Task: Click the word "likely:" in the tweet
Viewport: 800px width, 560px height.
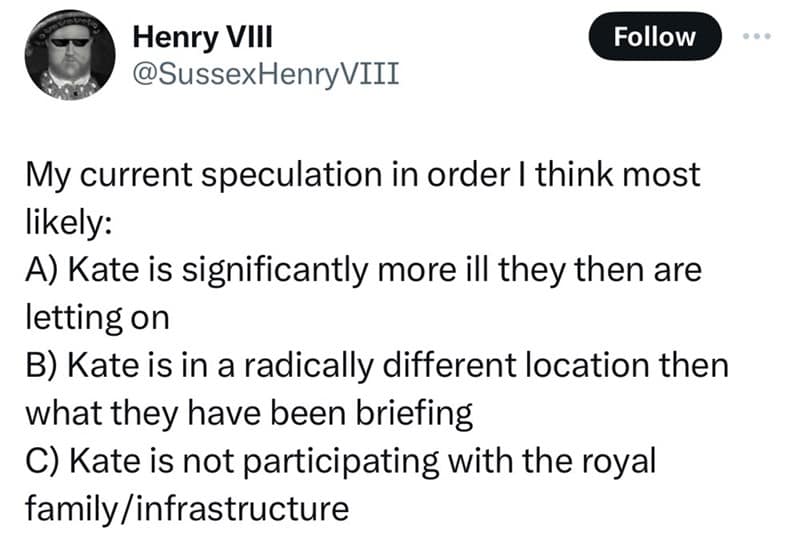Action: pyautogui.click(x=66, y=223)
